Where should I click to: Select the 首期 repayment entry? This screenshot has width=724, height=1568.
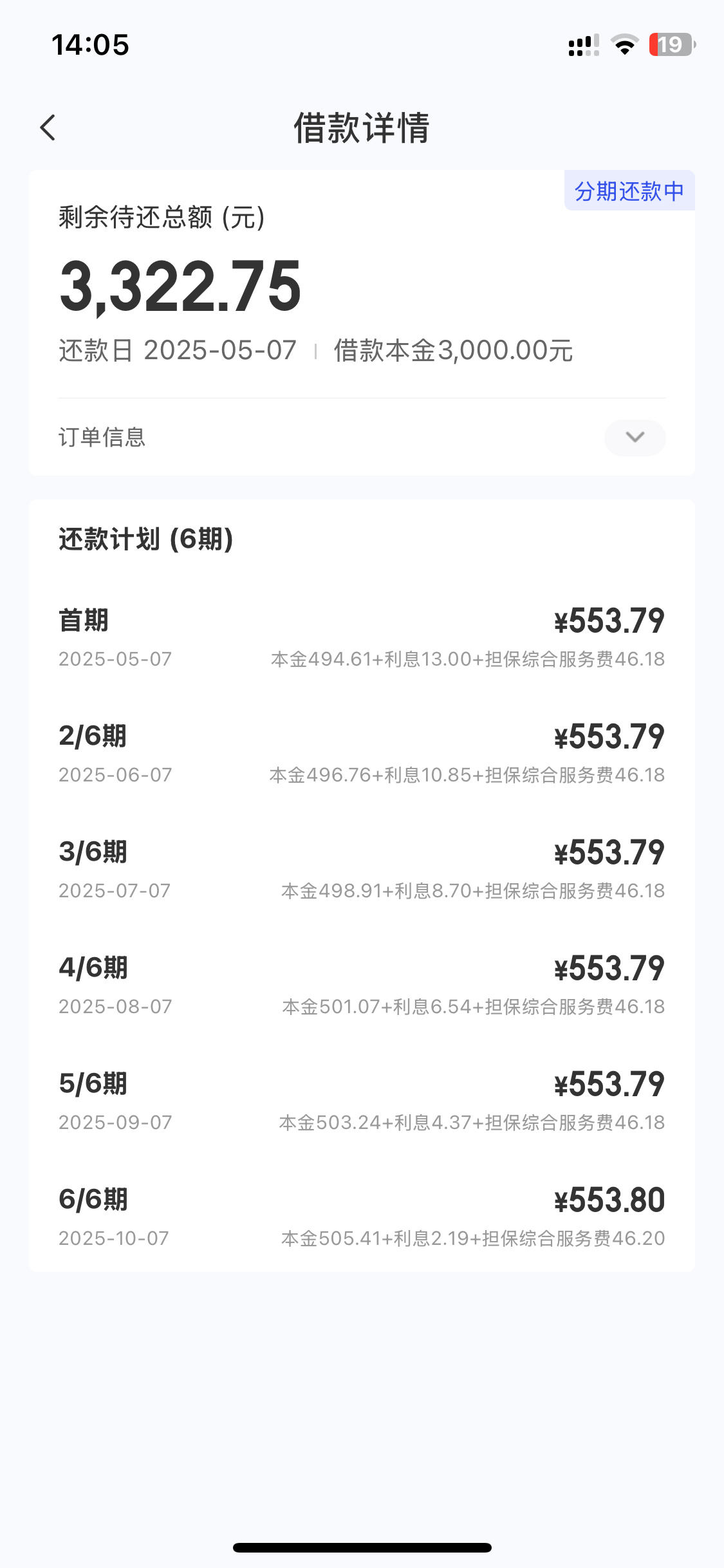[362, 638]
